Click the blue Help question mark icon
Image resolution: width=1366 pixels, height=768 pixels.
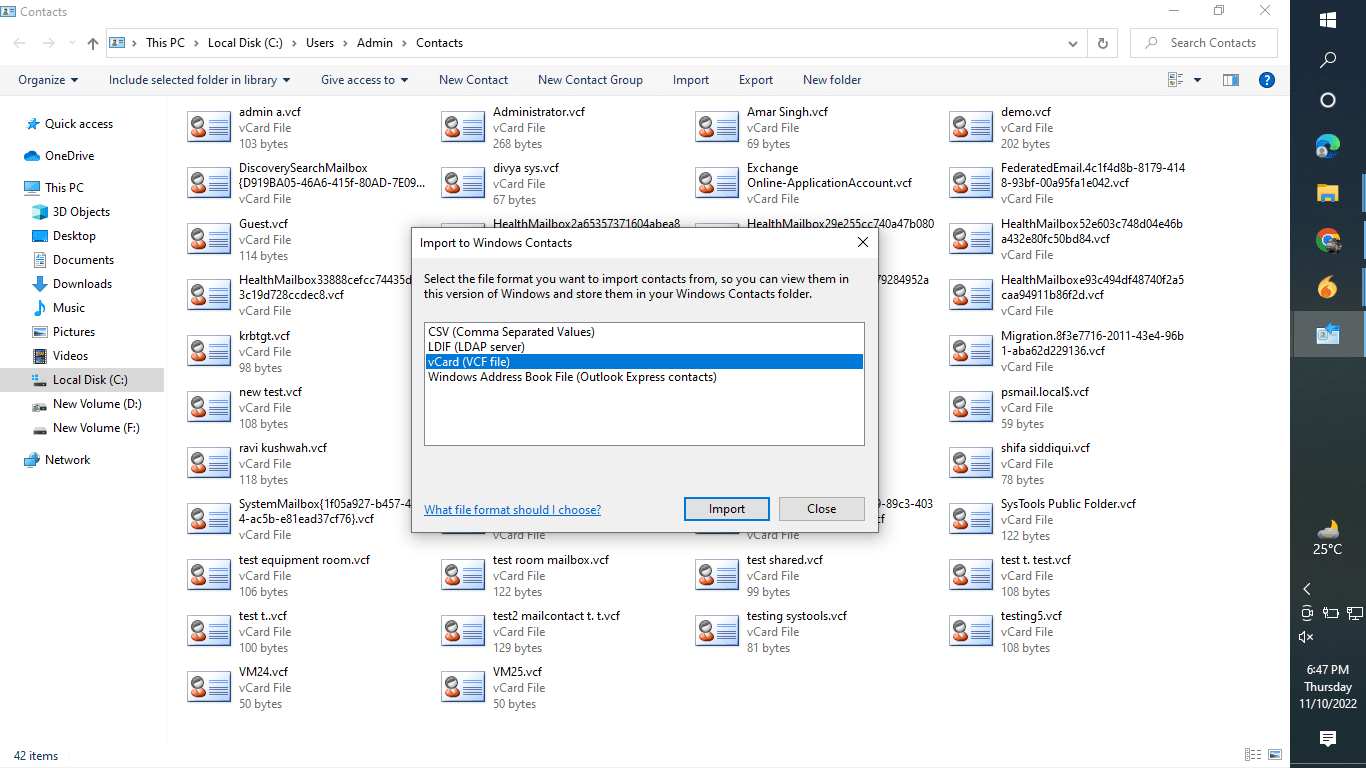(1266, 80)
